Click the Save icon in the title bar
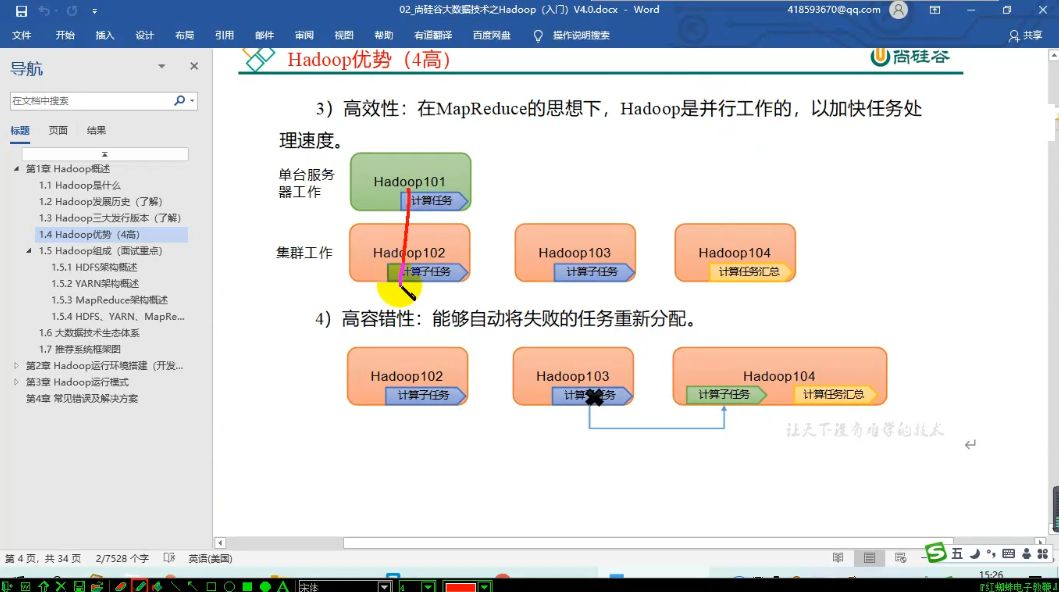The height and width of the screenshot is (592, 1059). [x=21, y=10]
